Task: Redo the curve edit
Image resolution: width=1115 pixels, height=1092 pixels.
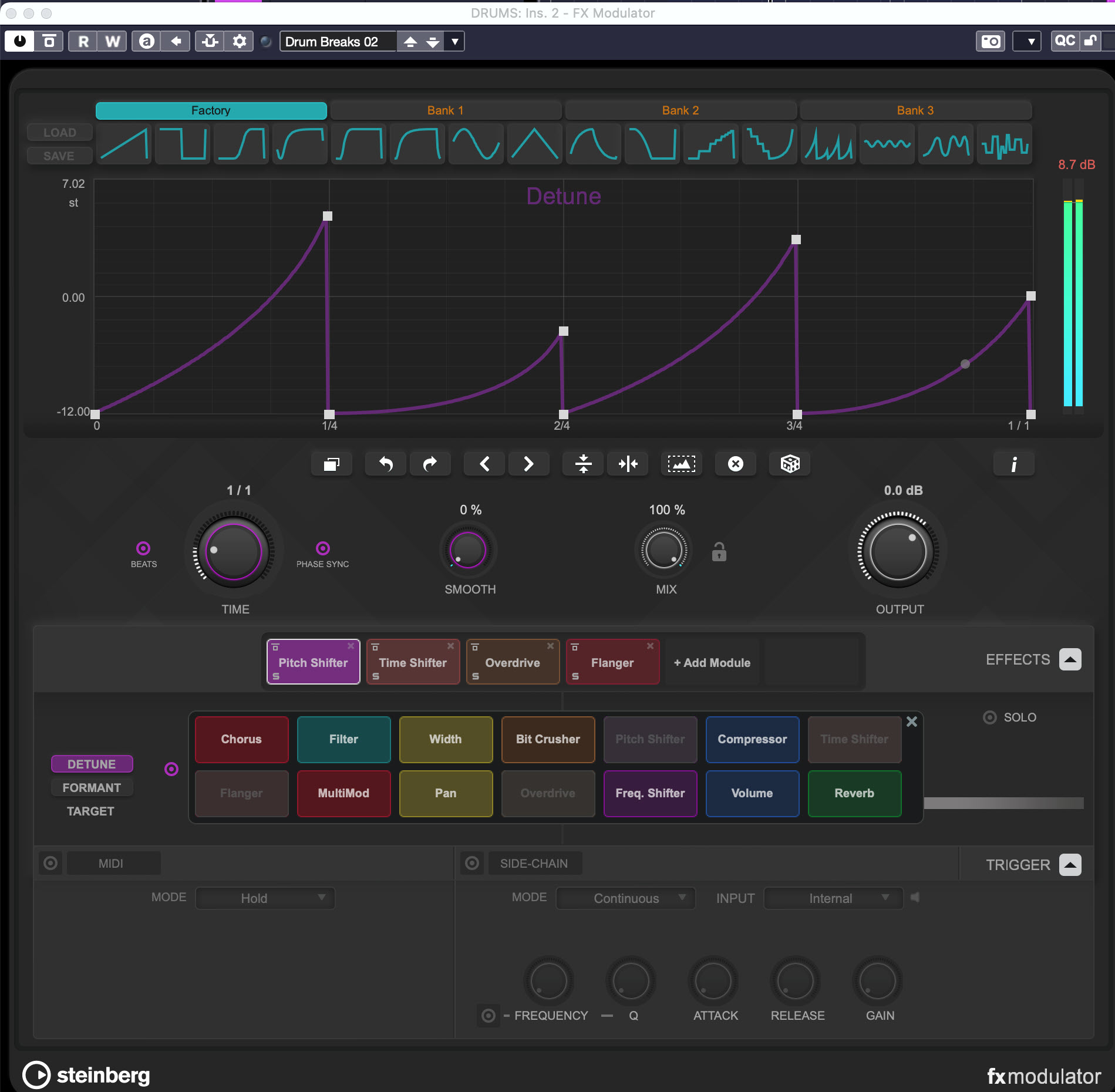Action: [430, 464]
